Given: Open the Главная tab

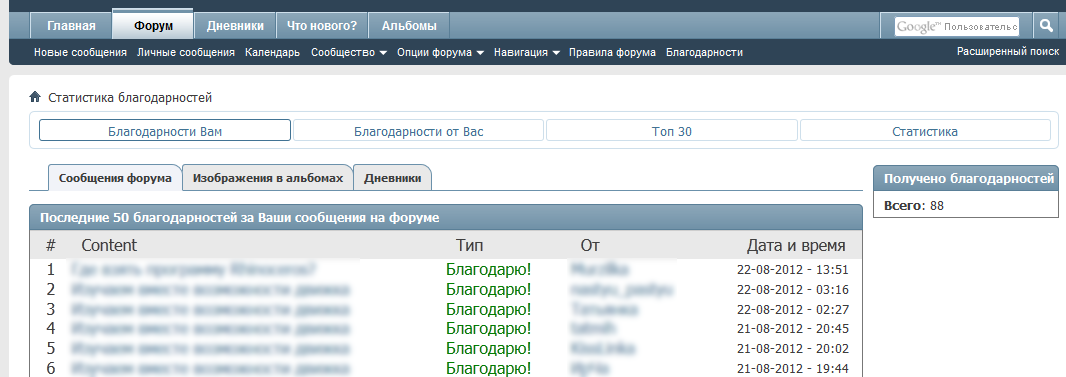Looking at the screenshot, I should (x=71, y=26).
